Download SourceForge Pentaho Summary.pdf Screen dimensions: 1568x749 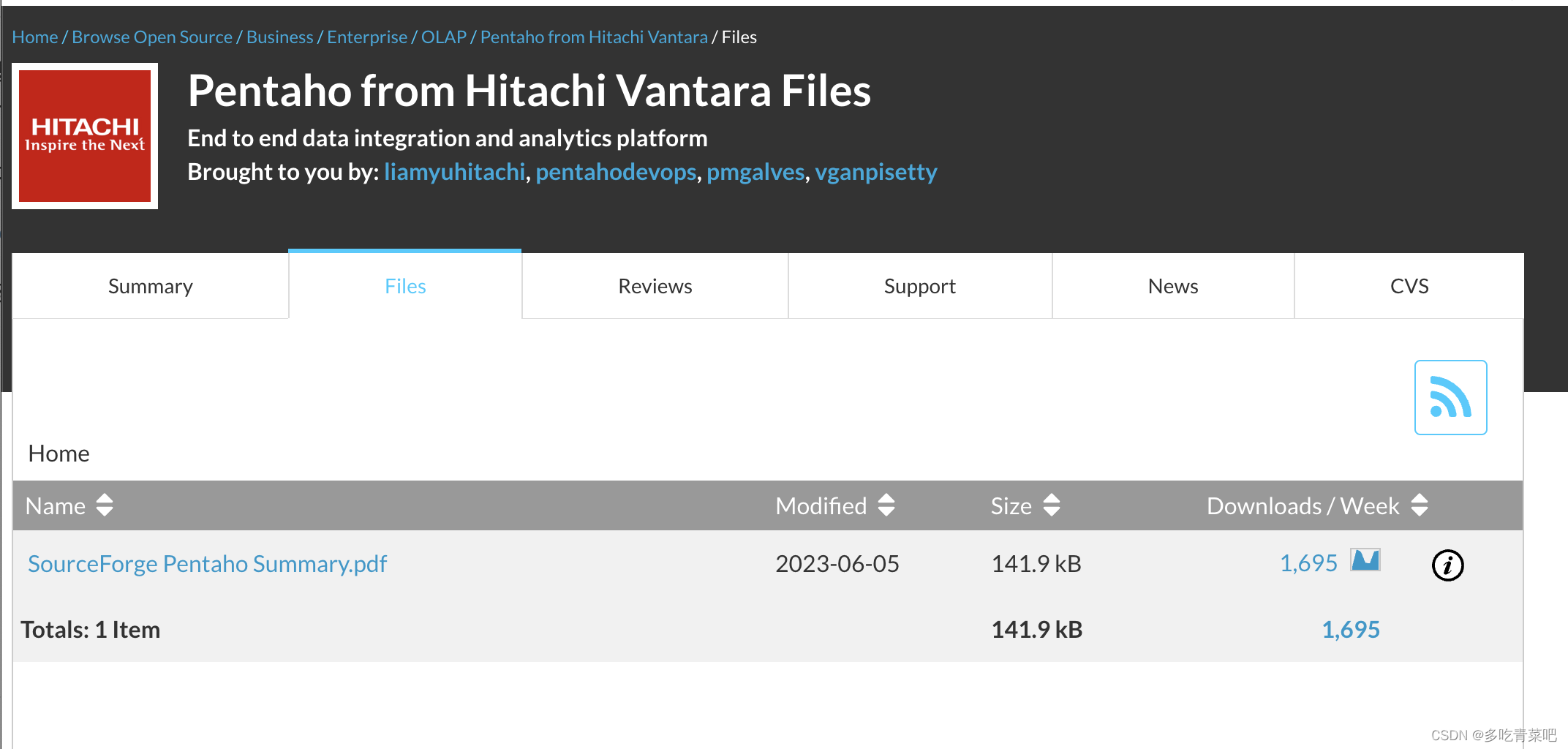(207, 564)
